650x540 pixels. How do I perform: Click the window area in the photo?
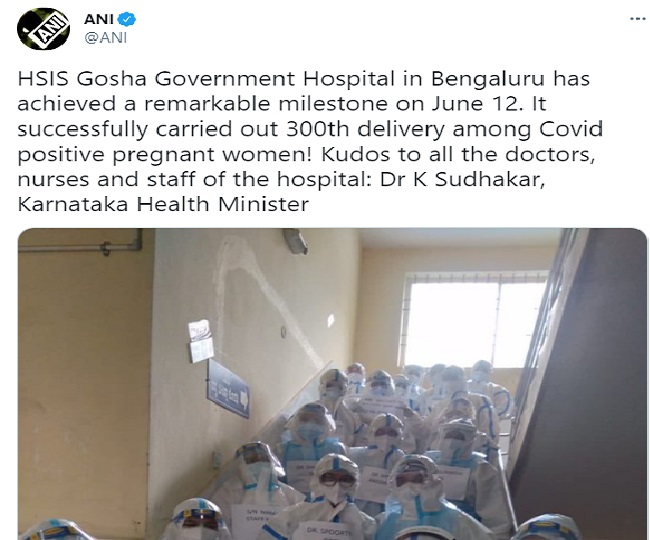click(474, 319)
